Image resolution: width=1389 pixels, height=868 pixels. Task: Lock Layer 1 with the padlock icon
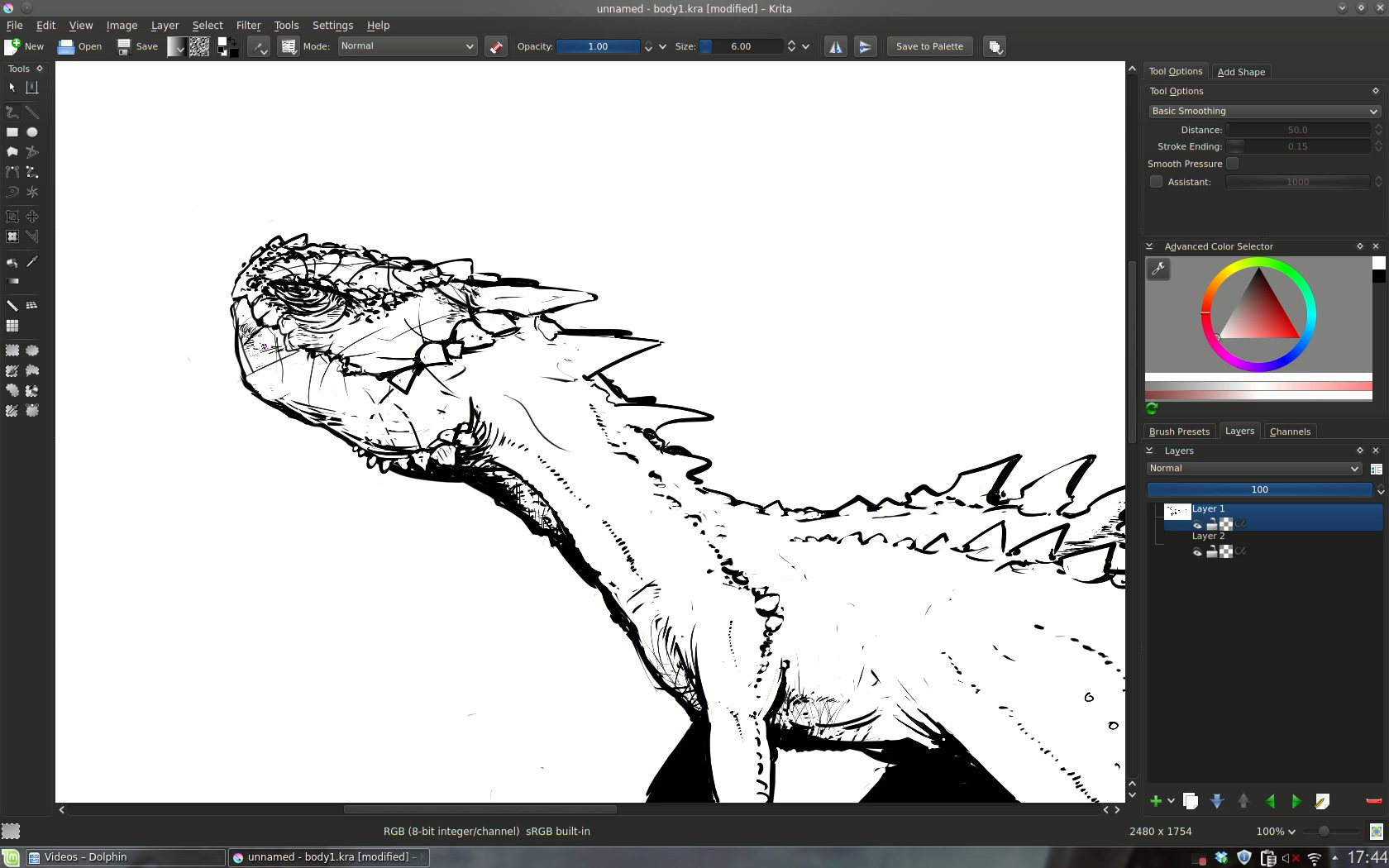(1212, 523)
